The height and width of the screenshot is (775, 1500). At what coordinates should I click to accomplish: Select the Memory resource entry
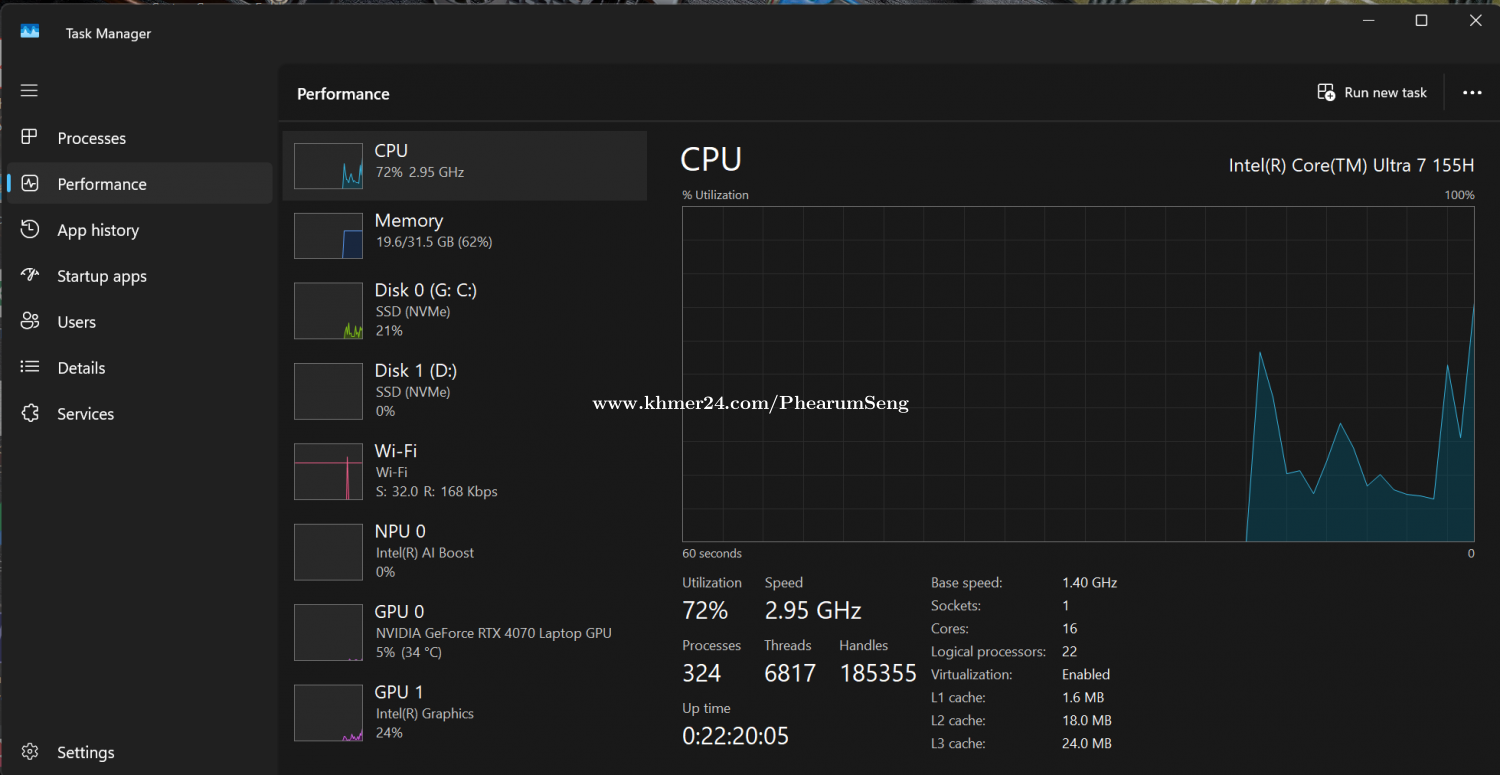pyautogui.click(x=465, y=235)
